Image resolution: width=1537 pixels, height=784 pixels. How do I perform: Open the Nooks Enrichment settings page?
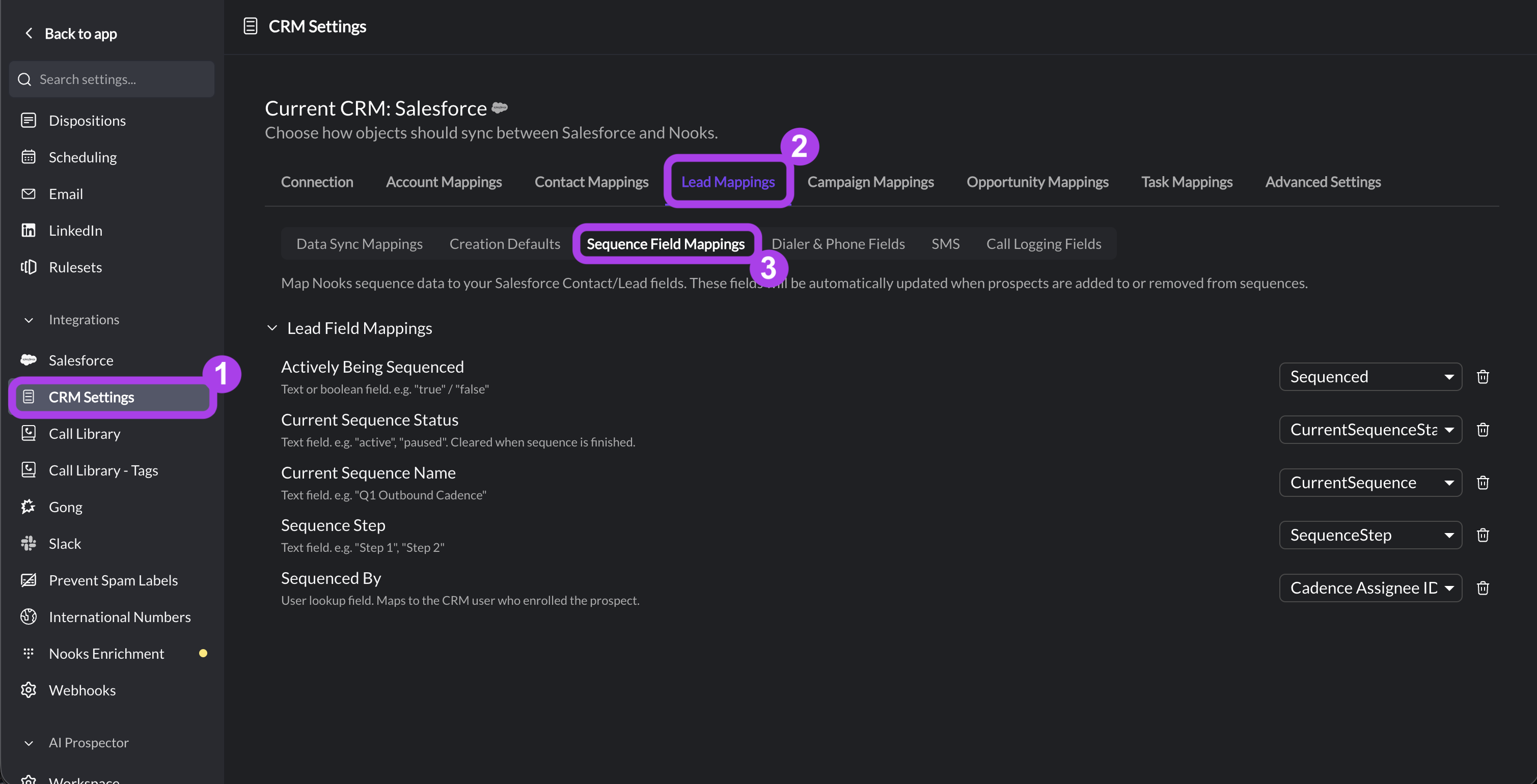pyautogui.click(x=106, y=653)
